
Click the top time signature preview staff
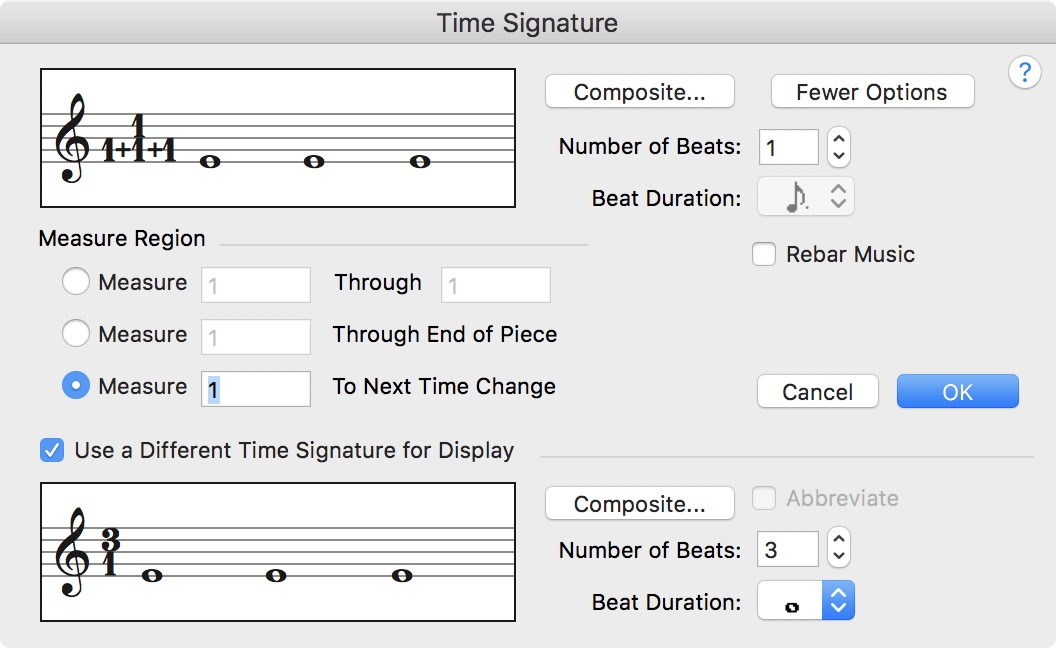coord(278,138)
